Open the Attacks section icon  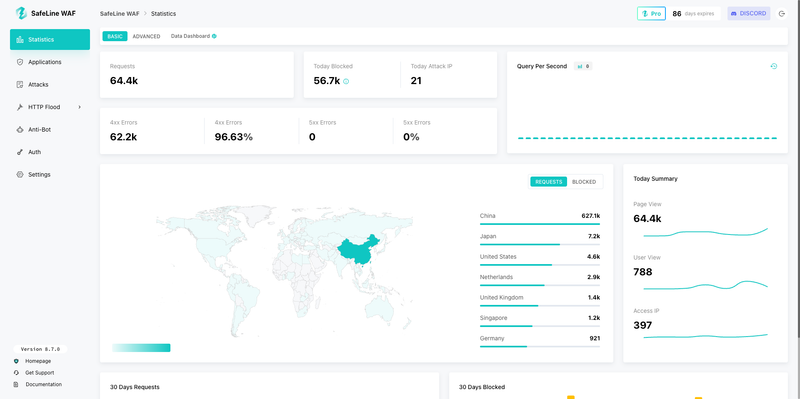pos(20,84)
